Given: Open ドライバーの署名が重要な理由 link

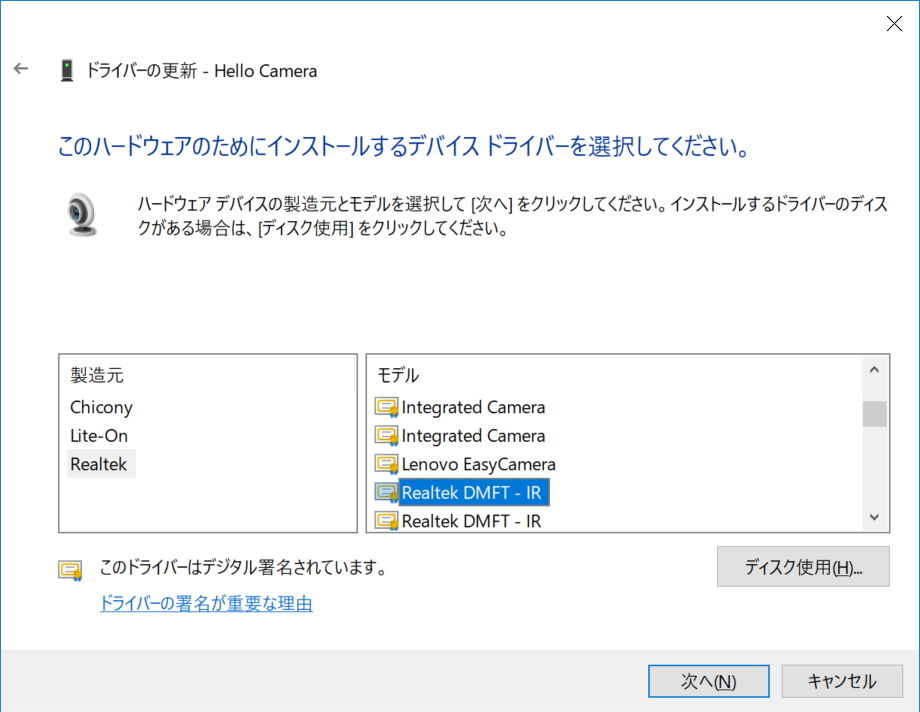Looking at the screenshot, I should (x=206, y=603).
